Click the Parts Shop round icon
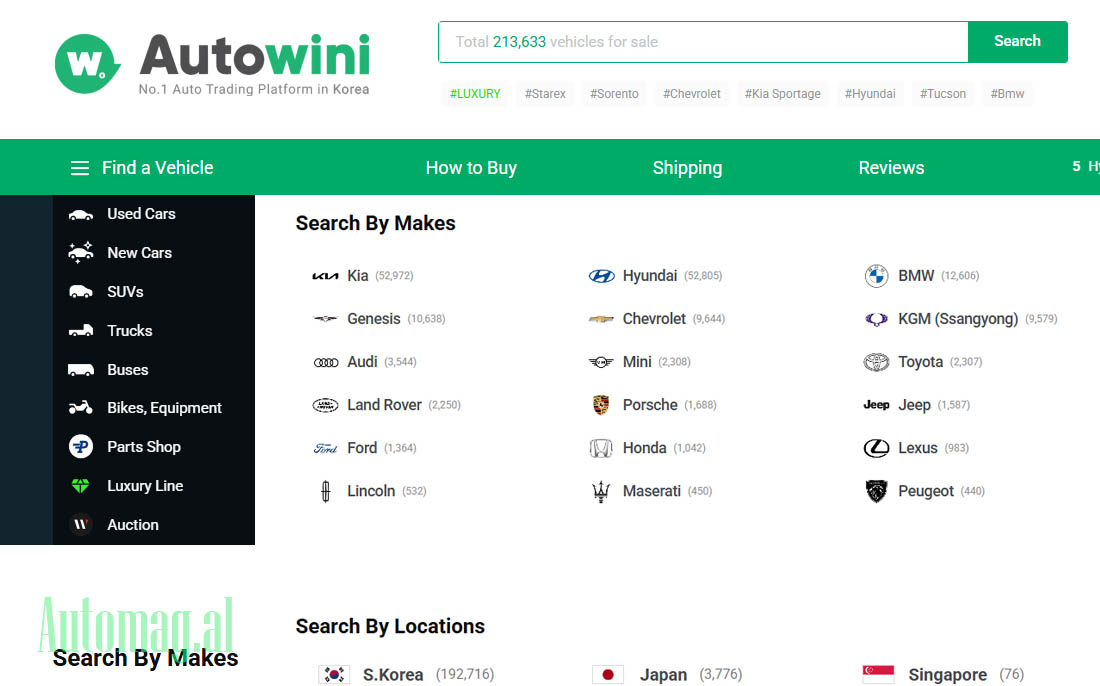The height and width of the screenshot is (686, 1100). [81, 447]
